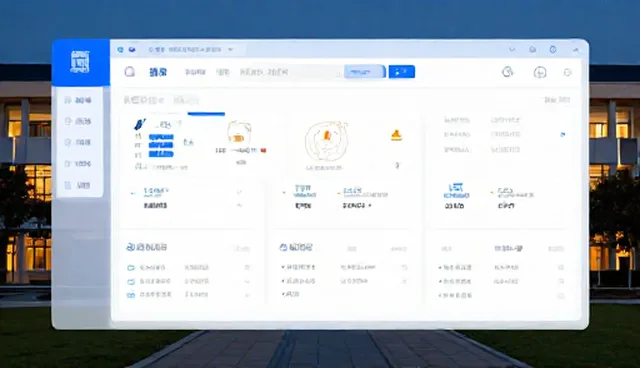Click the large orange circular illustration
This screenshot has height=368, width=640.
click(326, 141)
